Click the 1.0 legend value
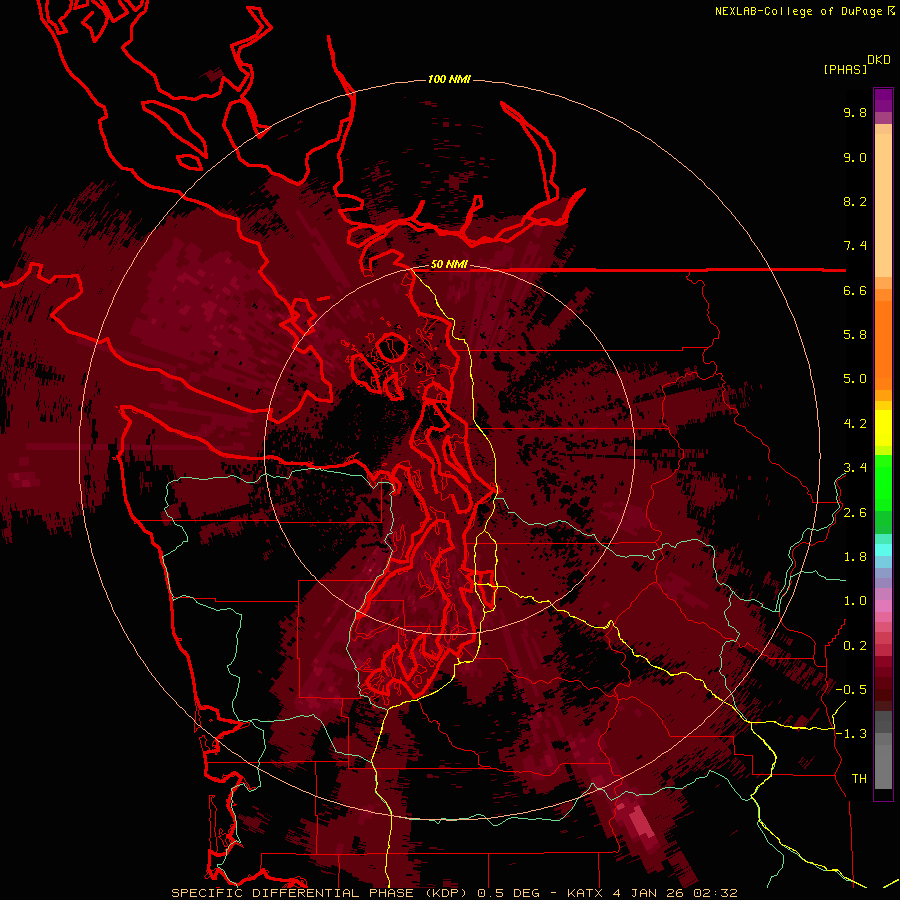The image size is (900, 900). (x=855, y=601)
